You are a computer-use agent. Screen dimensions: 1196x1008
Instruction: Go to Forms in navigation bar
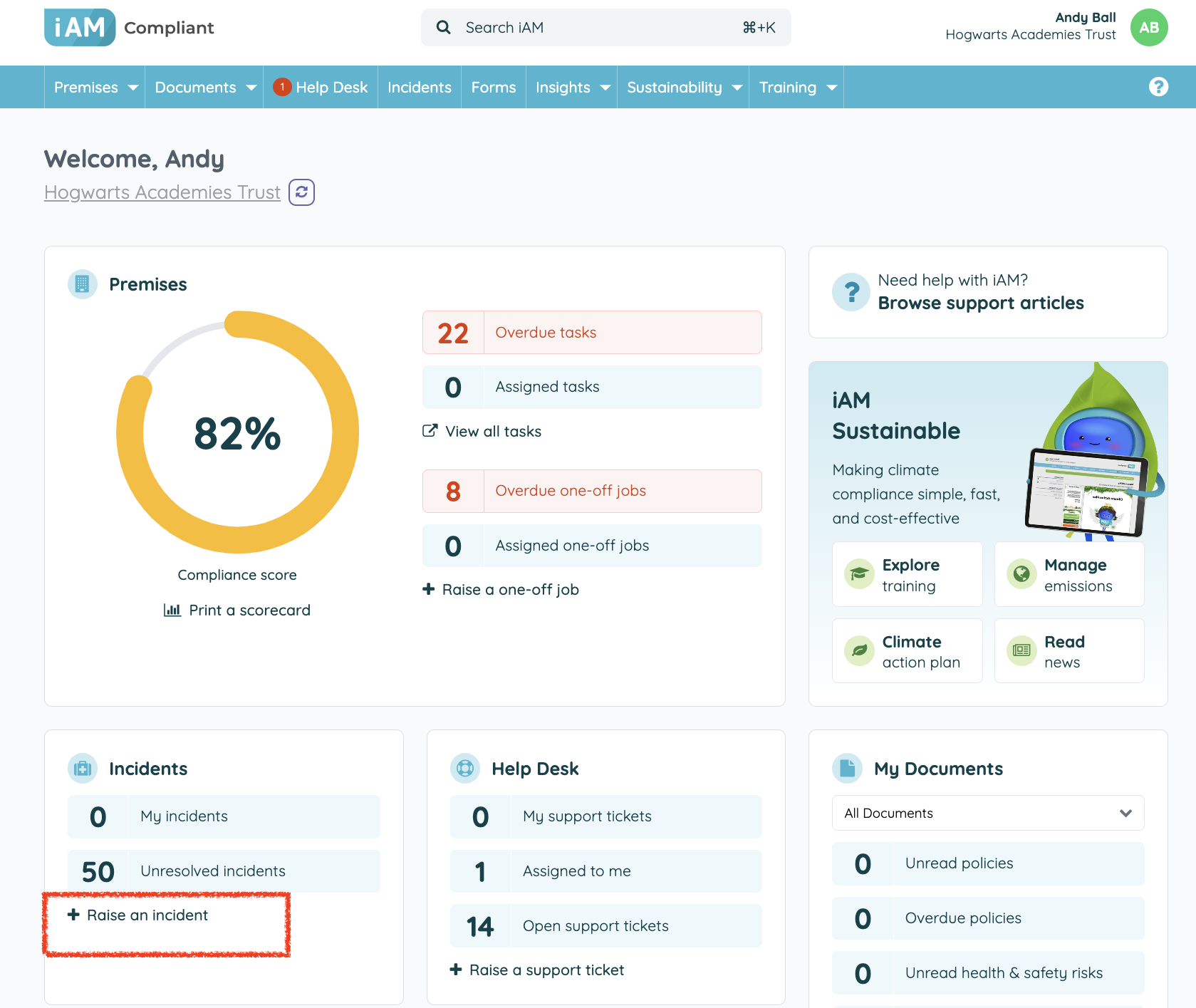tap(493, 87)
